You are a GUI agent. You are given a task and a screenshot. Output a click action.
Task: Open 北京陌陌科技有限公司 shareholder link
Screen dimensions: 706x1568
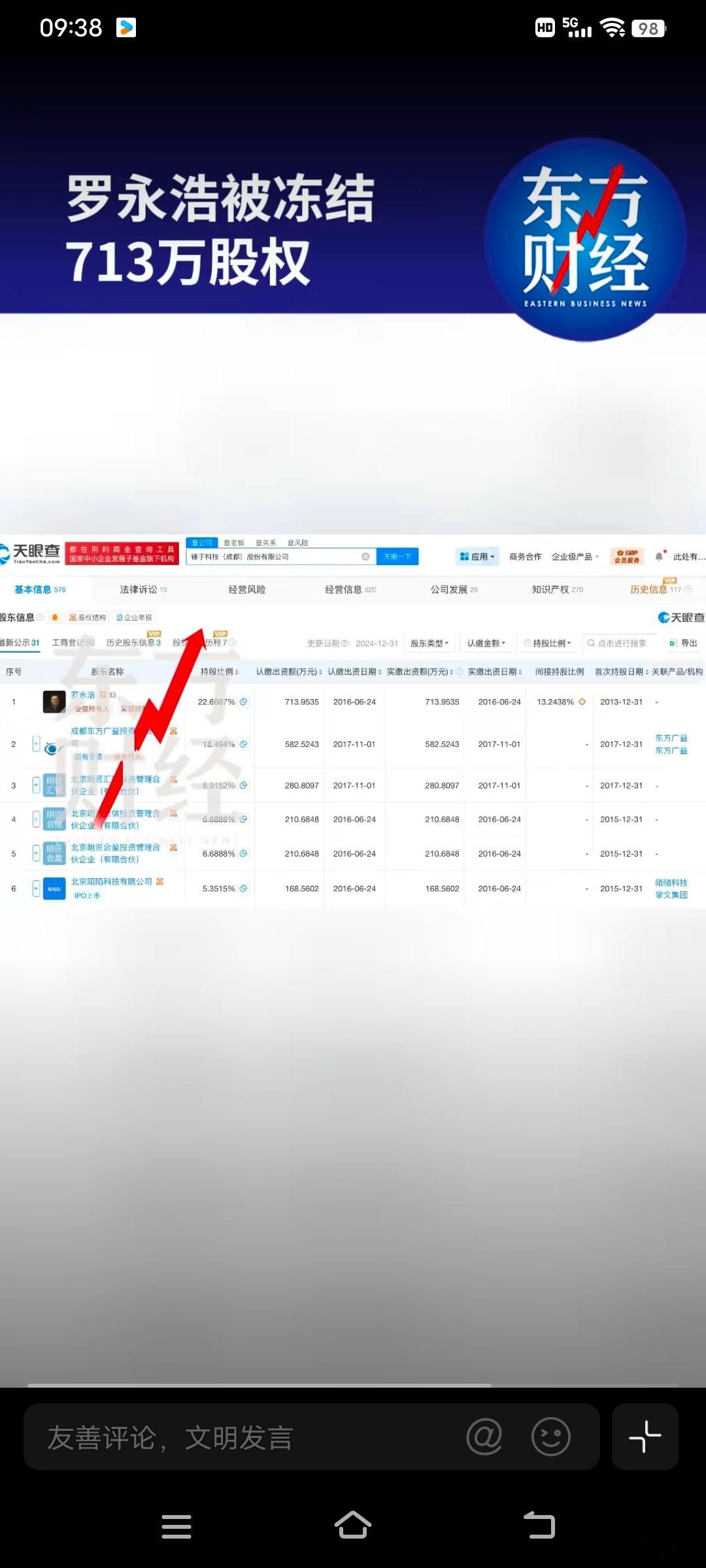pos(111,881)
